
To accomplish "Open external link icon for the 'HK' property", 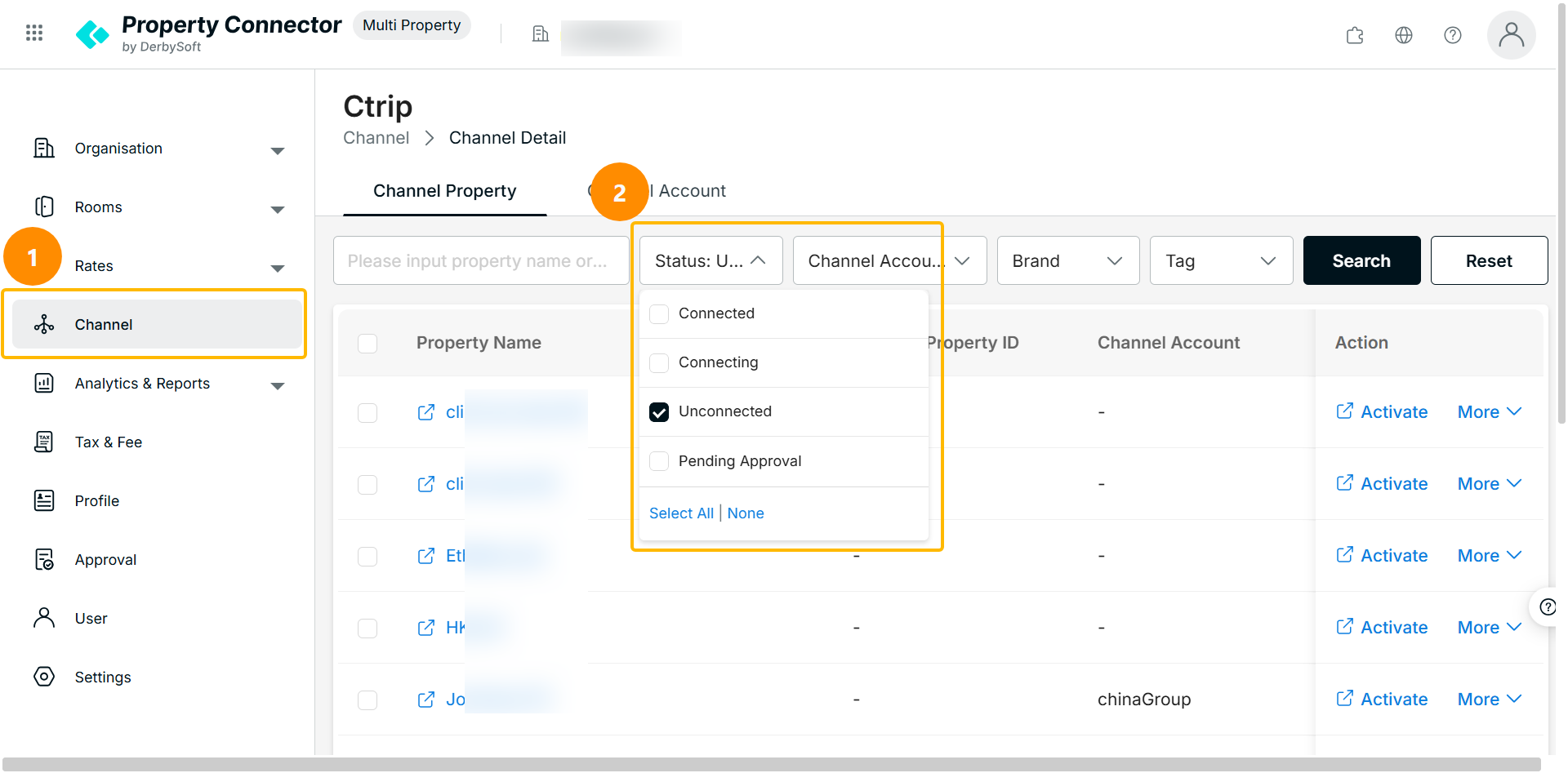I will 426,628.
